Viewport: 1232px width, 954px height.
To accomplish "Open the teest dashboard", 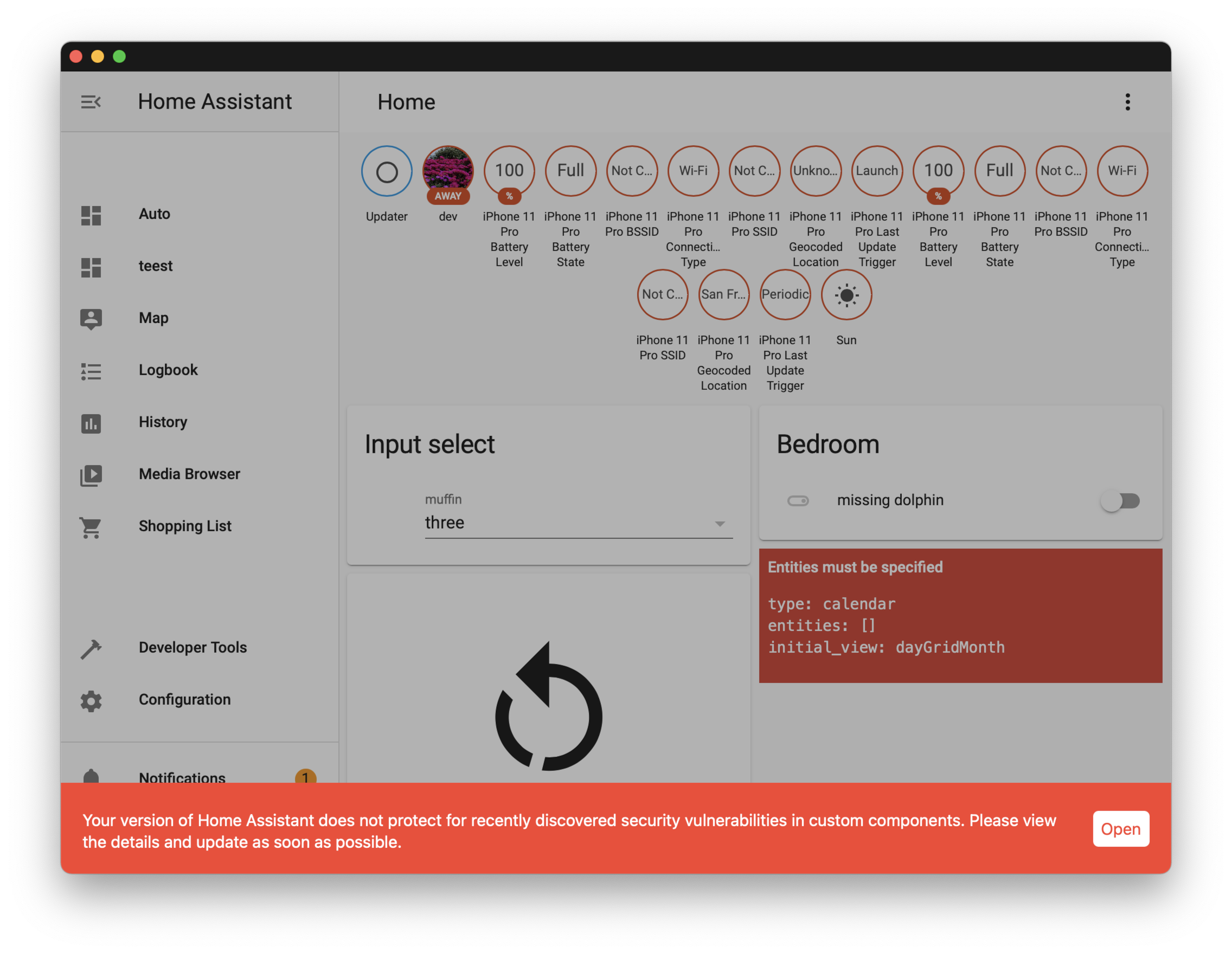I will click(156, 266).
